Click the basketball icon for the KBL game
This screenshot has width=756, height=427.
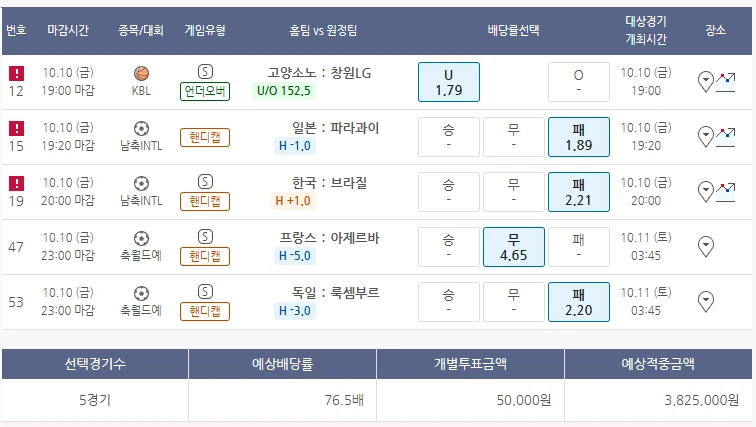(x=141, y=73)
